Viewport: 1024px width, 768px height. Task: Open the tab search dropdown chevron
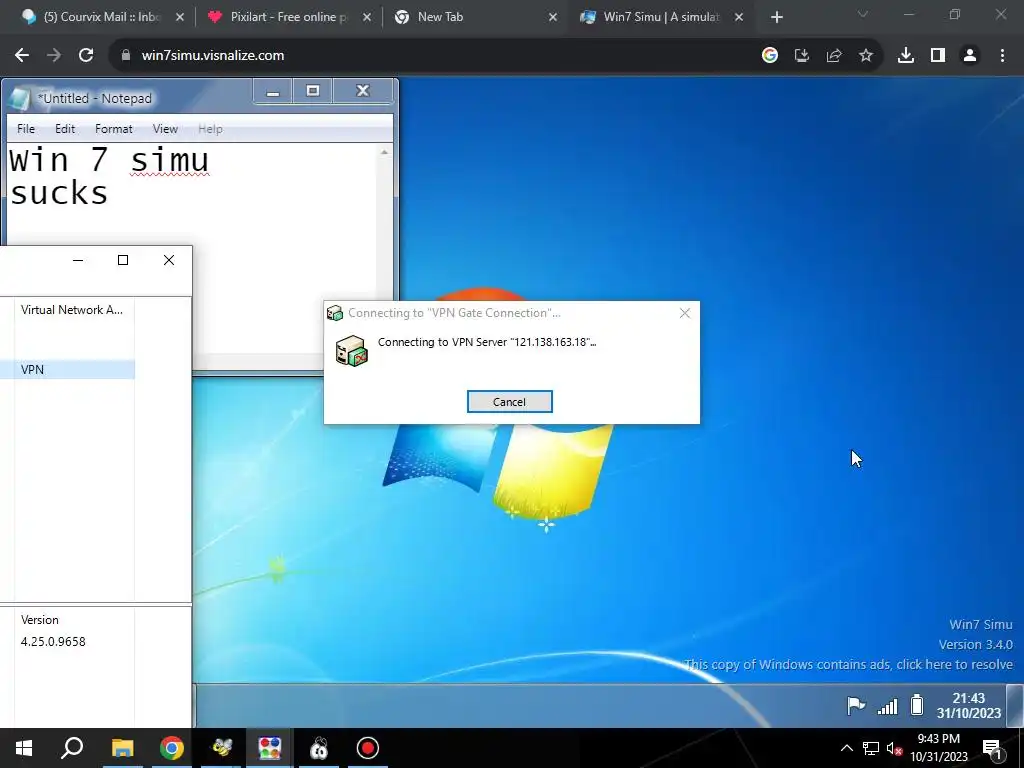pyautogui.click(x=863, y=14)
